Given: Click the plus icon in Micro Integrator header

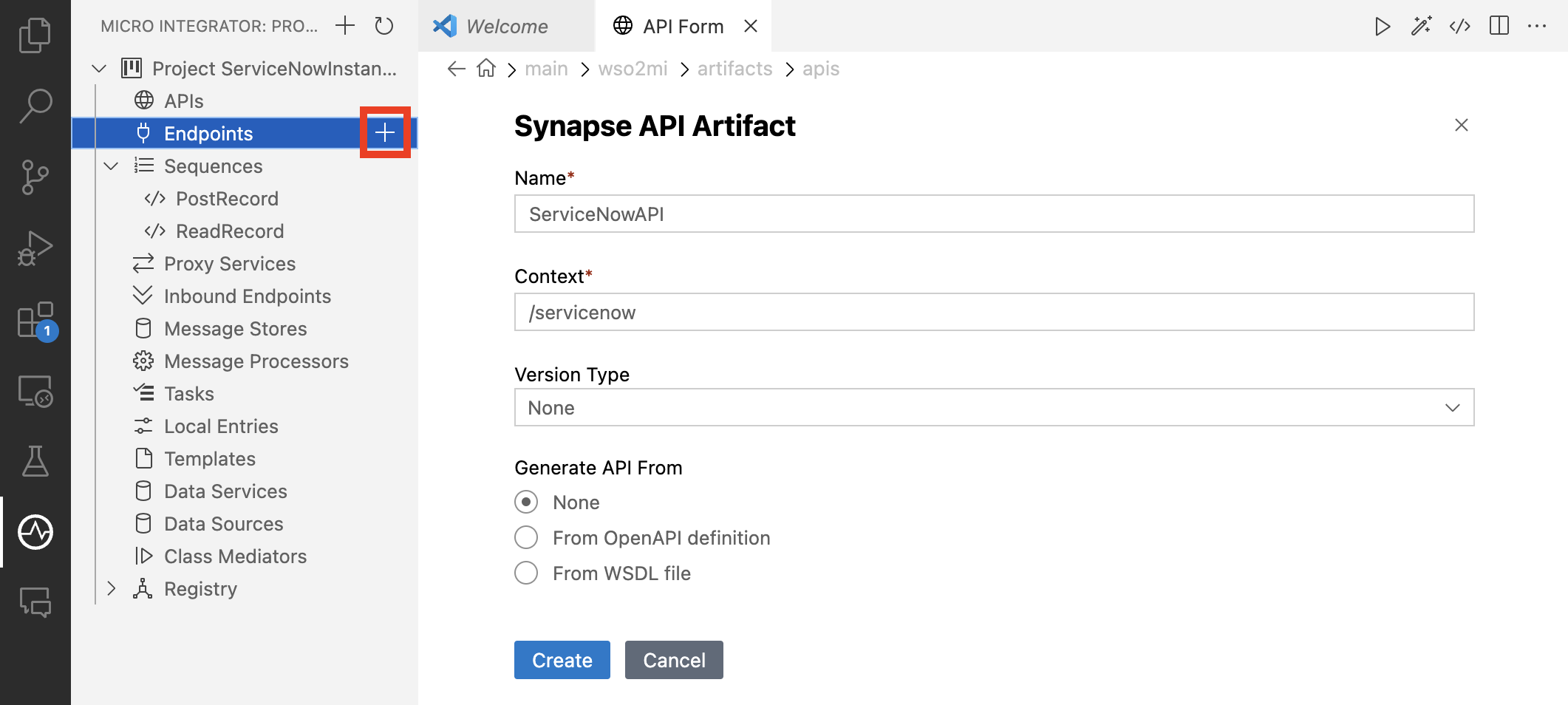Looking at the screenshot, I should click(x=345, y=26).
